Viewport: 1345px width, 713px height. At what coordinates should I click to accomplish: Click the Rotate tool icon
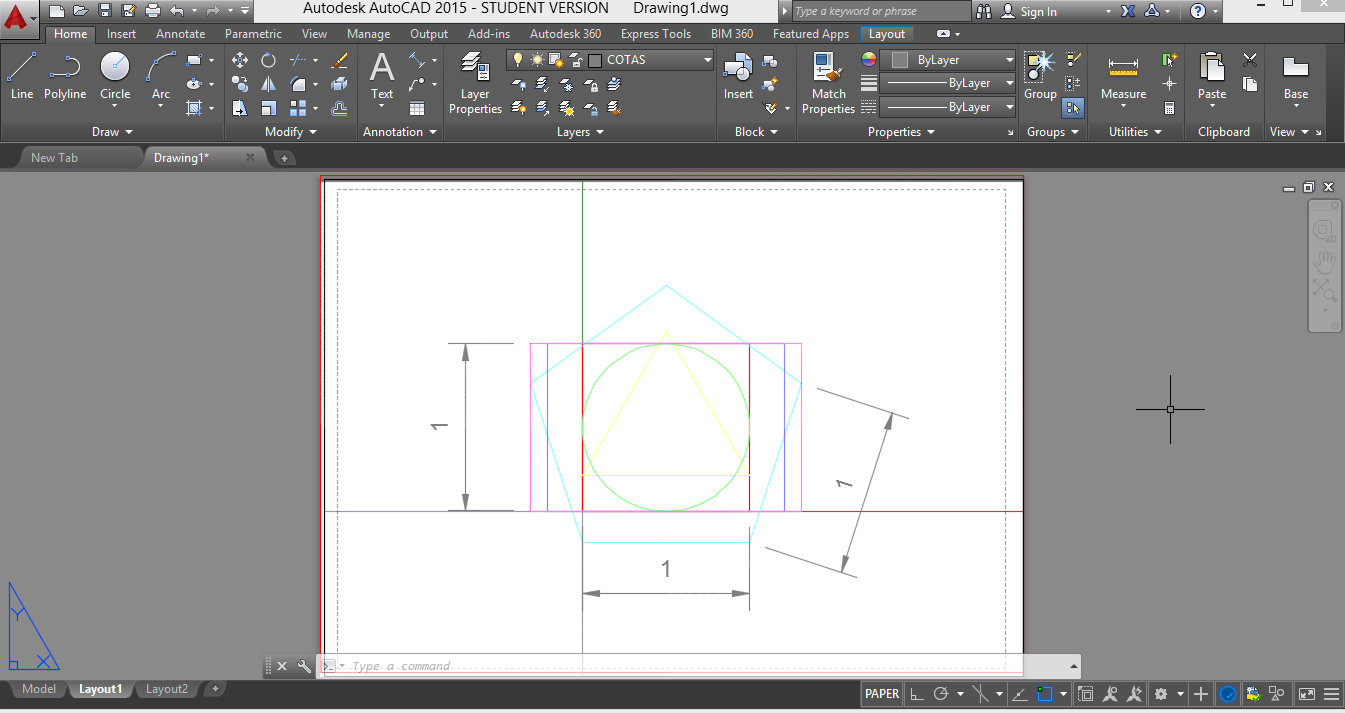point(268,60)
